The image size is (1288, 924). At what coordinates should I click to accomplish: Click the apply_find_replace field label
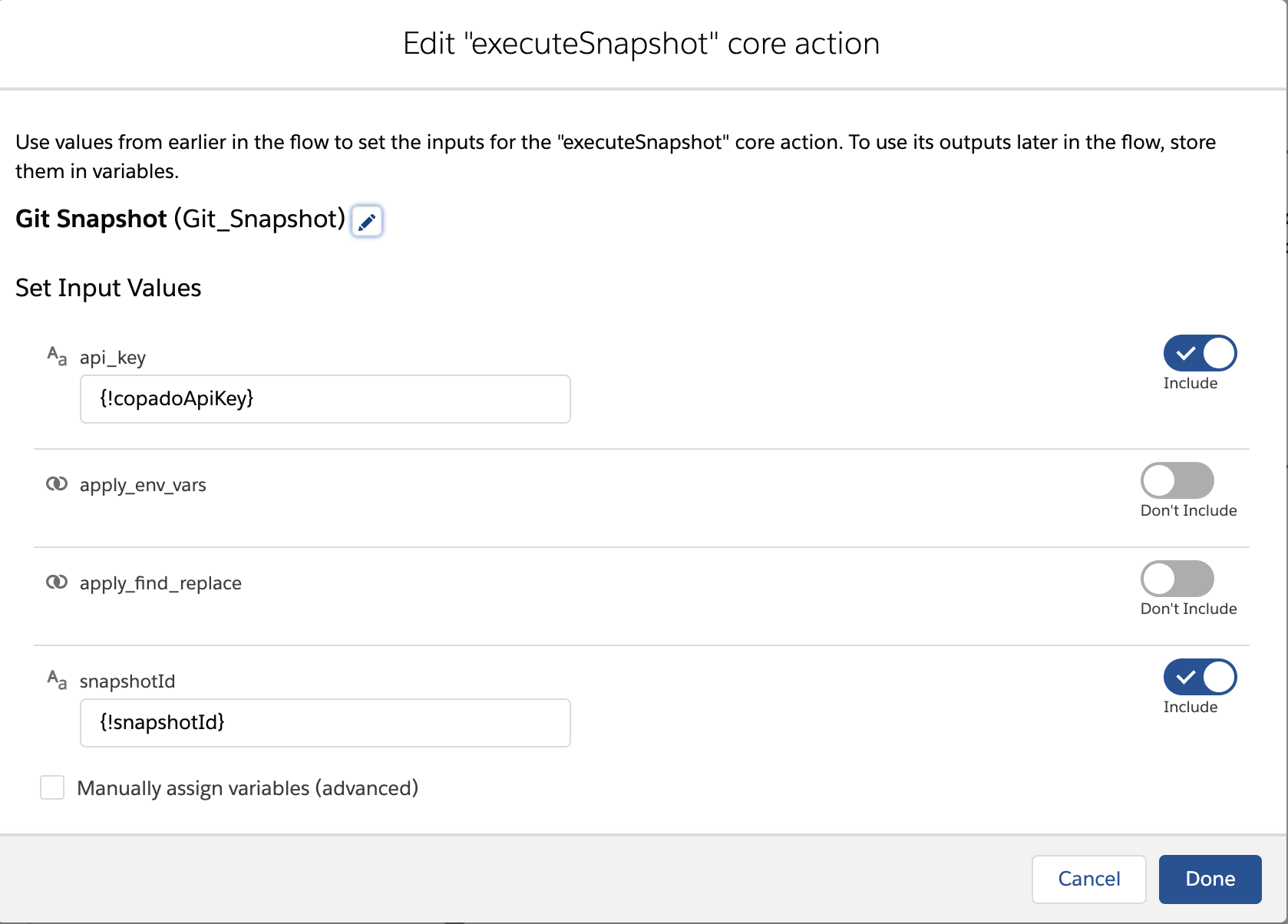click(160, 583)
